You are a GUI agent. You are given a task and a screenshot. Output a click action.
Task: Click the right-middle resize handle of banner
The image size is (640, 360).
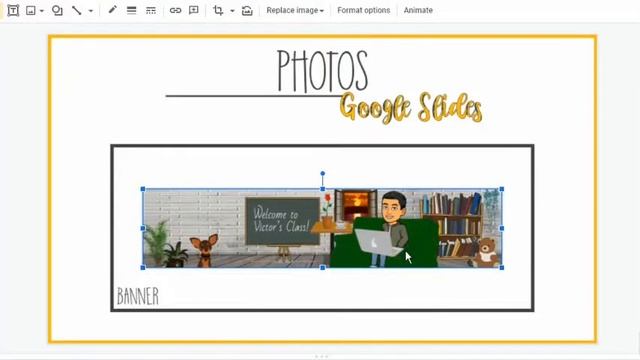coord(502,228)
